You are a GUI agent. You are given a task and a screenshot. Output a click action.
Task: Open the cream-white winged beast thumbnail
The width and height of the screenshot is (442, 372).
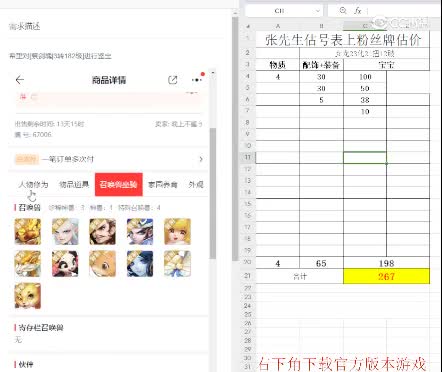(x=177, y=264)
